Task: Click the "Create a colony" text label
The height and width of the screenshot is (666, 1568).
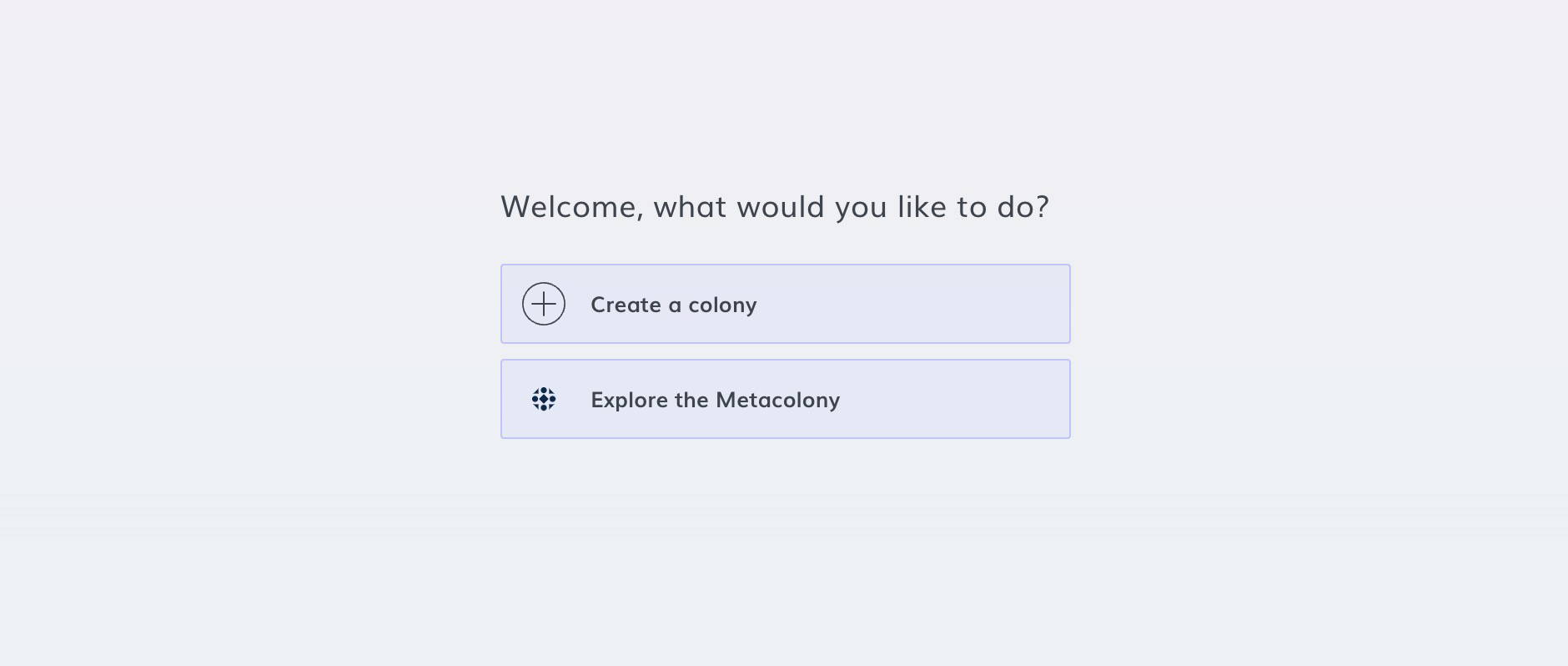Action: pos(673,305)
